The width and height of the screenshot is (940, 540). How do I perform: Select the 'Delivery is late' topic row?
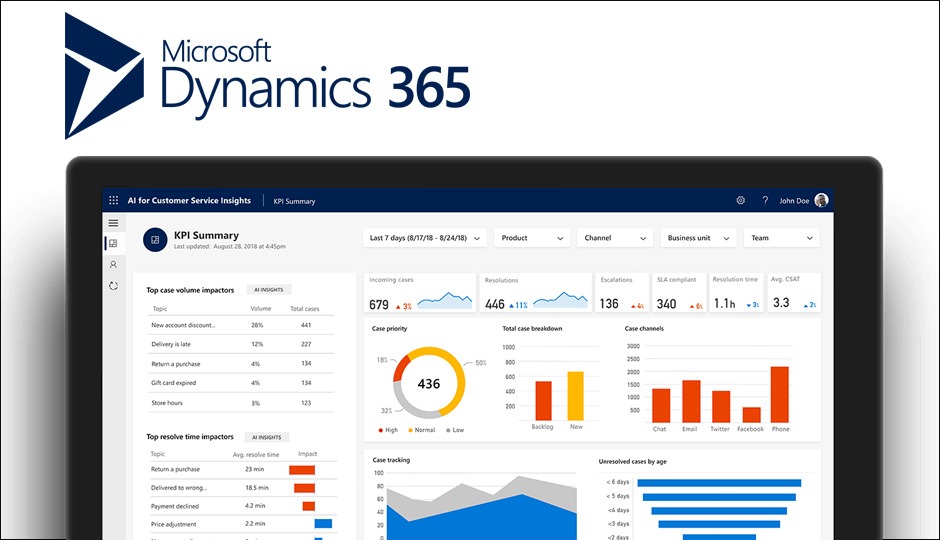coord(240,344)
